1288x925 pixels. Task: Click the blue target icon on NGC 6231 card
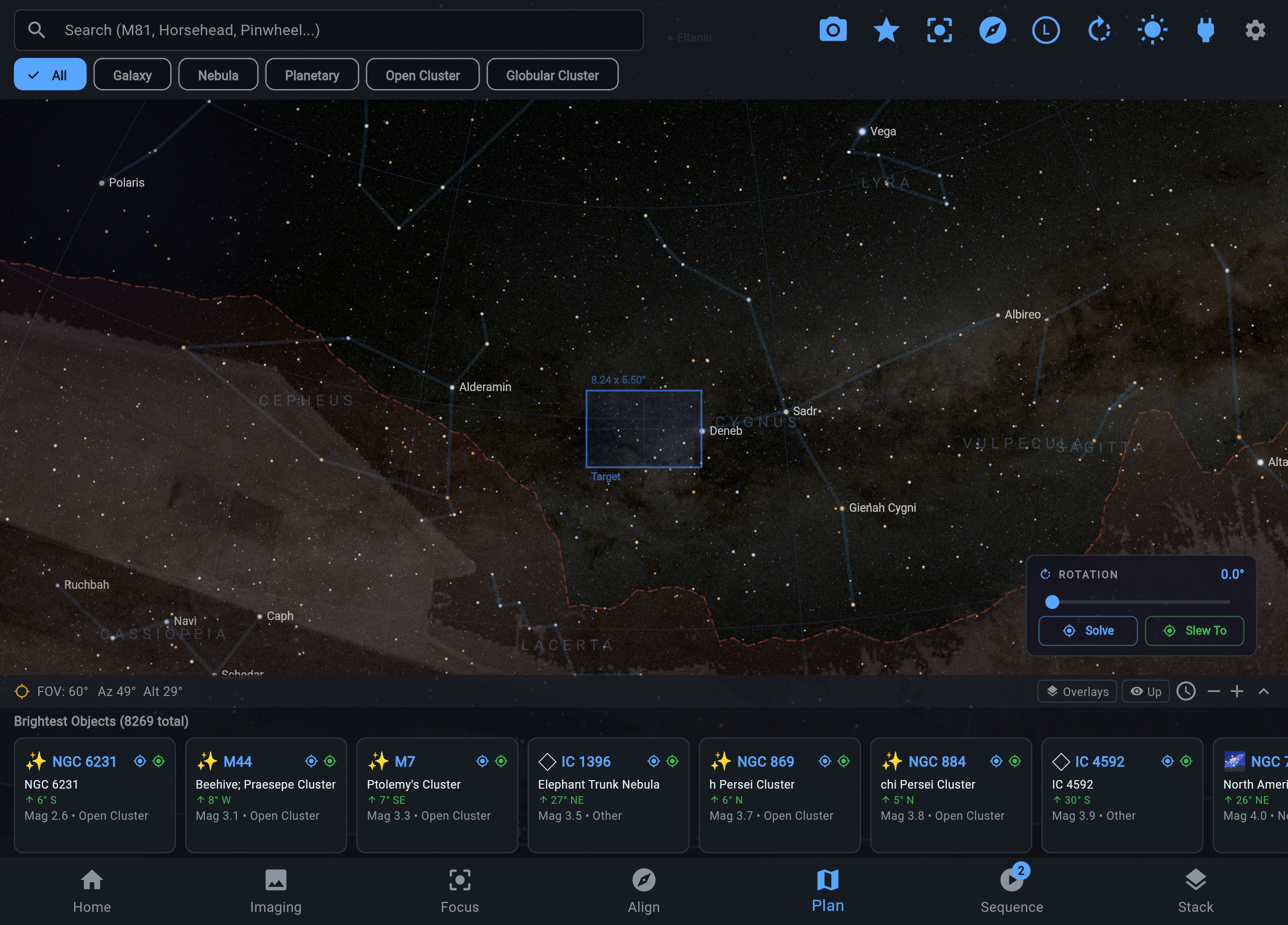point(140,761)
